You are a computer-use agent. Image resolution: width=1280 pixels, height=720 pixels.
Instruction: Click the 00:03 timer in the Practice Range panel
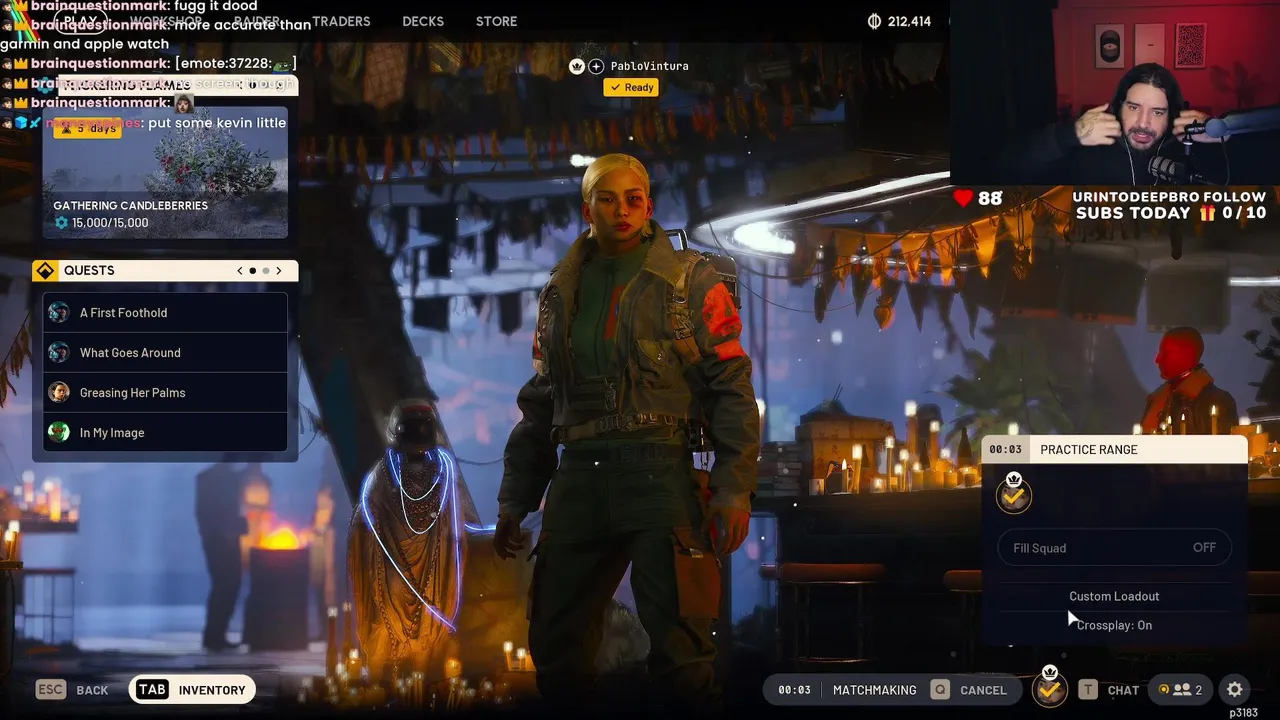click(x=1006, y=450)
